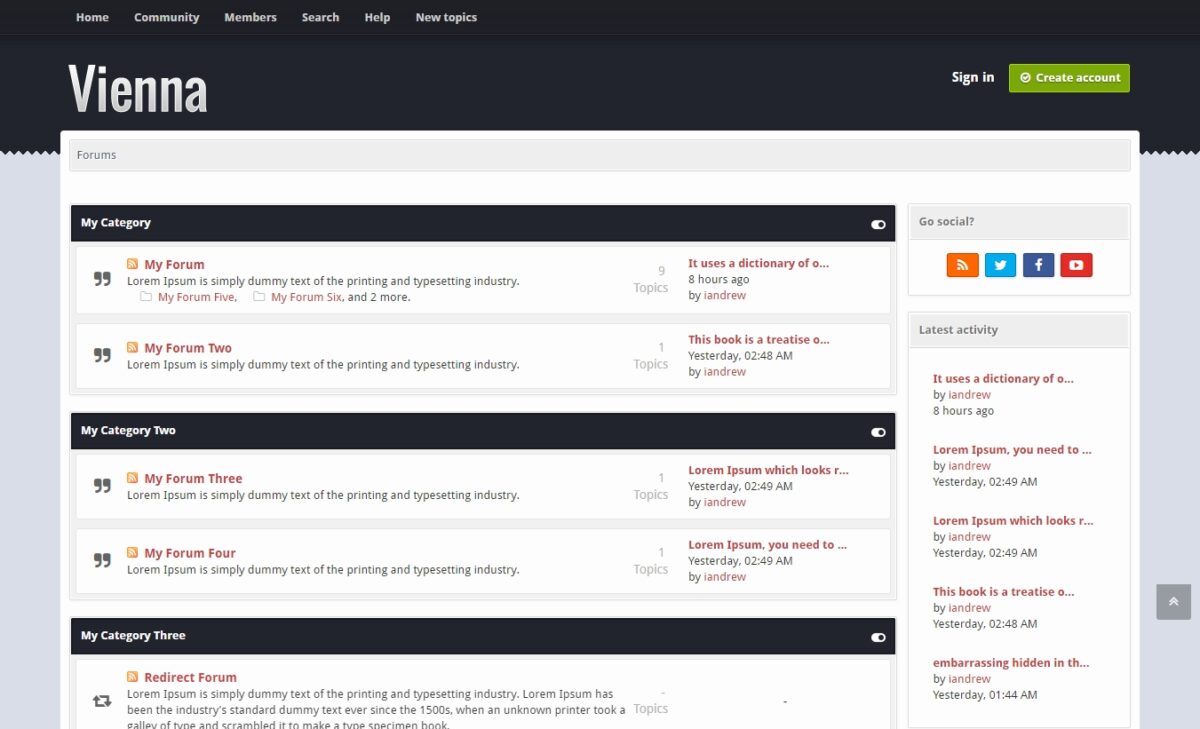Click the scroll-to-top arrow button
This screenshot has height=729, width=1200.
[1173, 601]
